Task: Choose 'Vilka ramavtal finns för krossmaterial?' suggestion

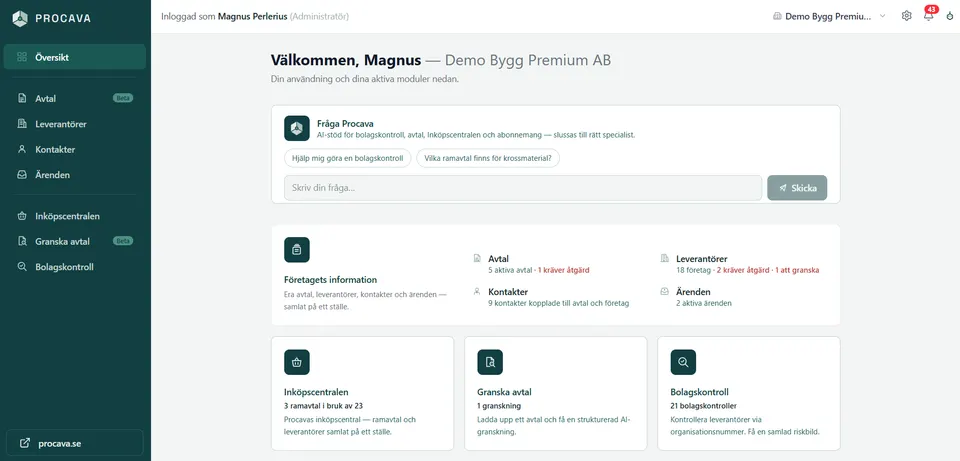Action: (488, 158)
